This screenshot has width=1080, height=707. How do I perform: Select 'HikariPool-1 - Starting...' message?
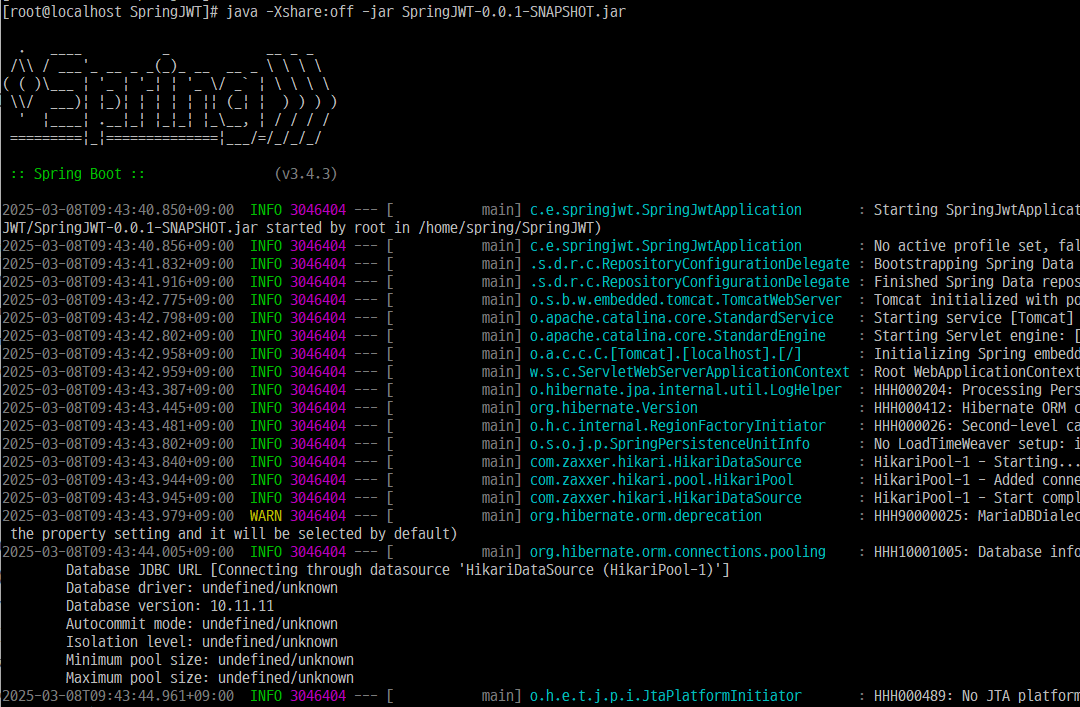coord(976,462)
